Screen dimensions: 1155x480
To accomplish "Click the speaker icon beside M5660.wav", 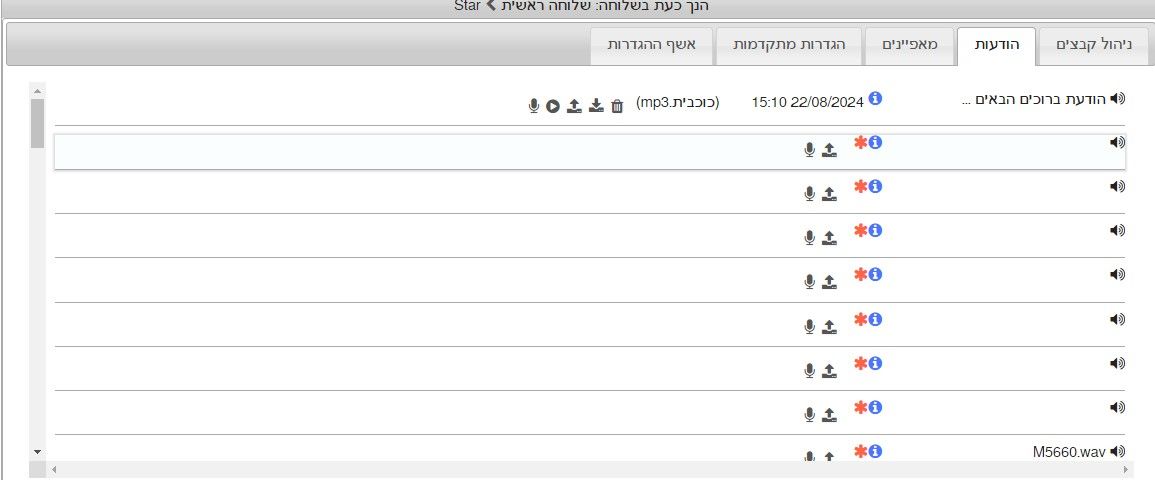I will pos(1117,451).
